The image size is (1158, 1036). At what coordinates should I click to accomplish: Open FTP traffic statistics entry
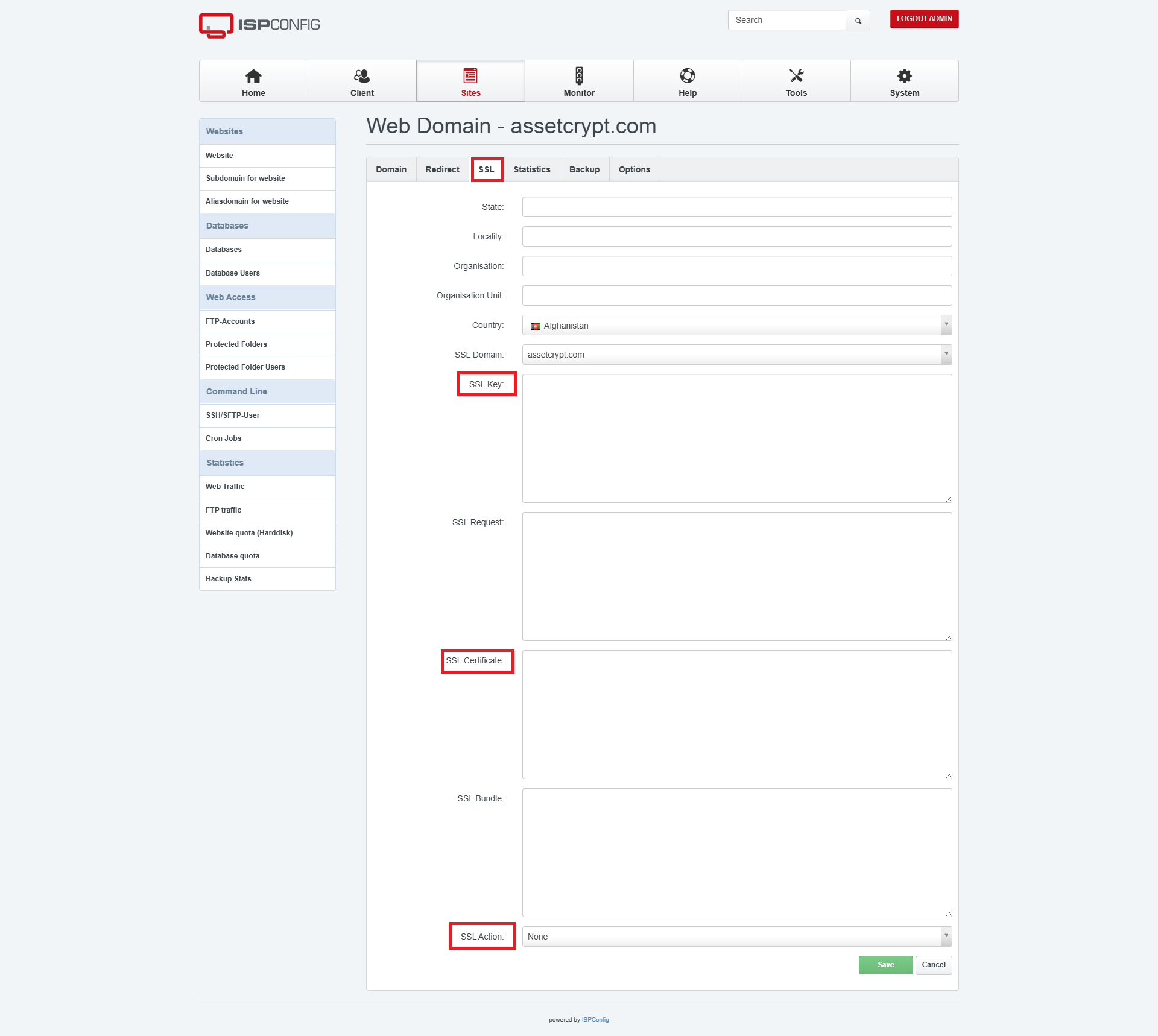point(267,510)
